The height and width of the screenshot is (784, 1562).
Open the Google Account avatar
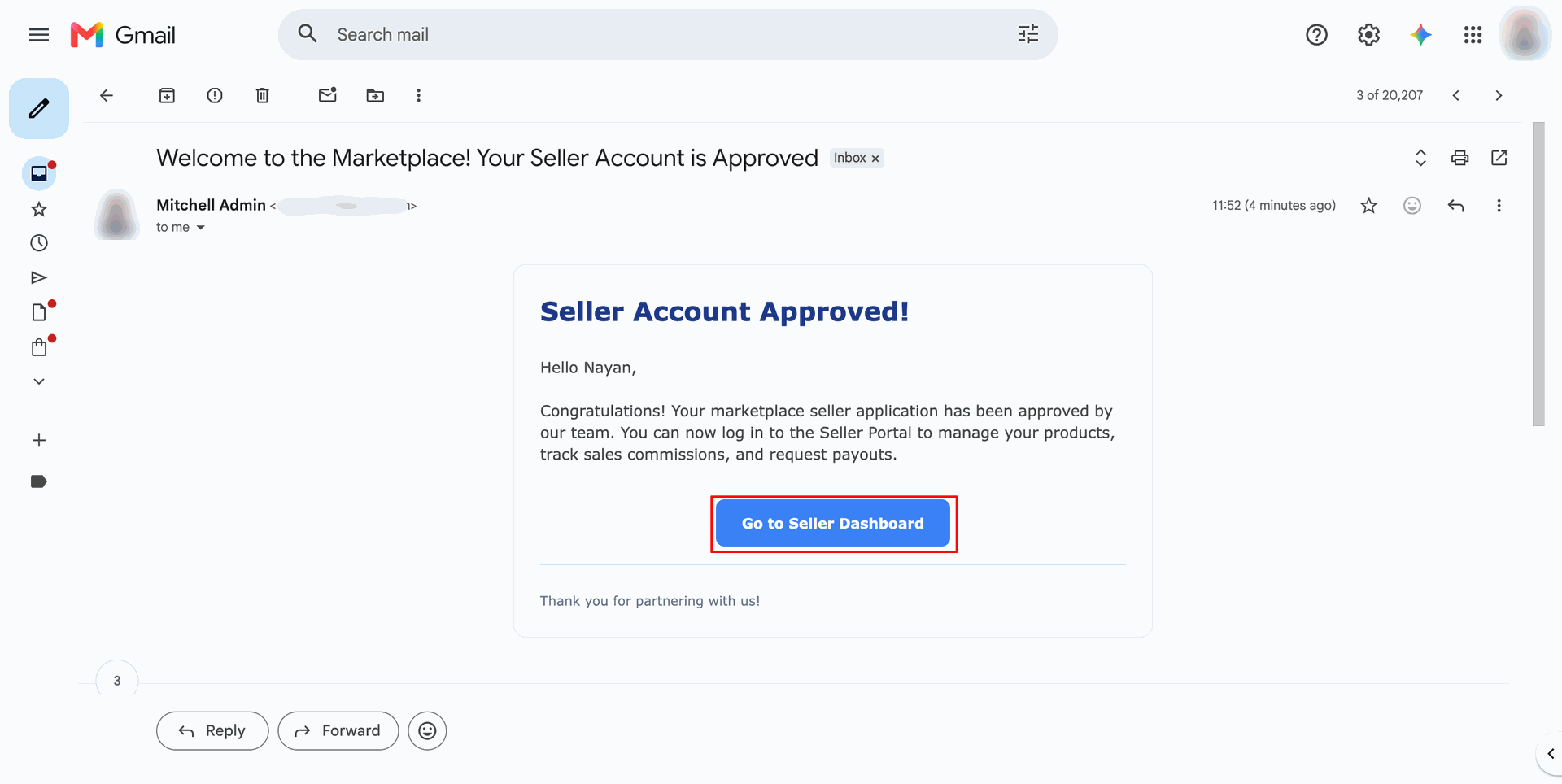1525,35
